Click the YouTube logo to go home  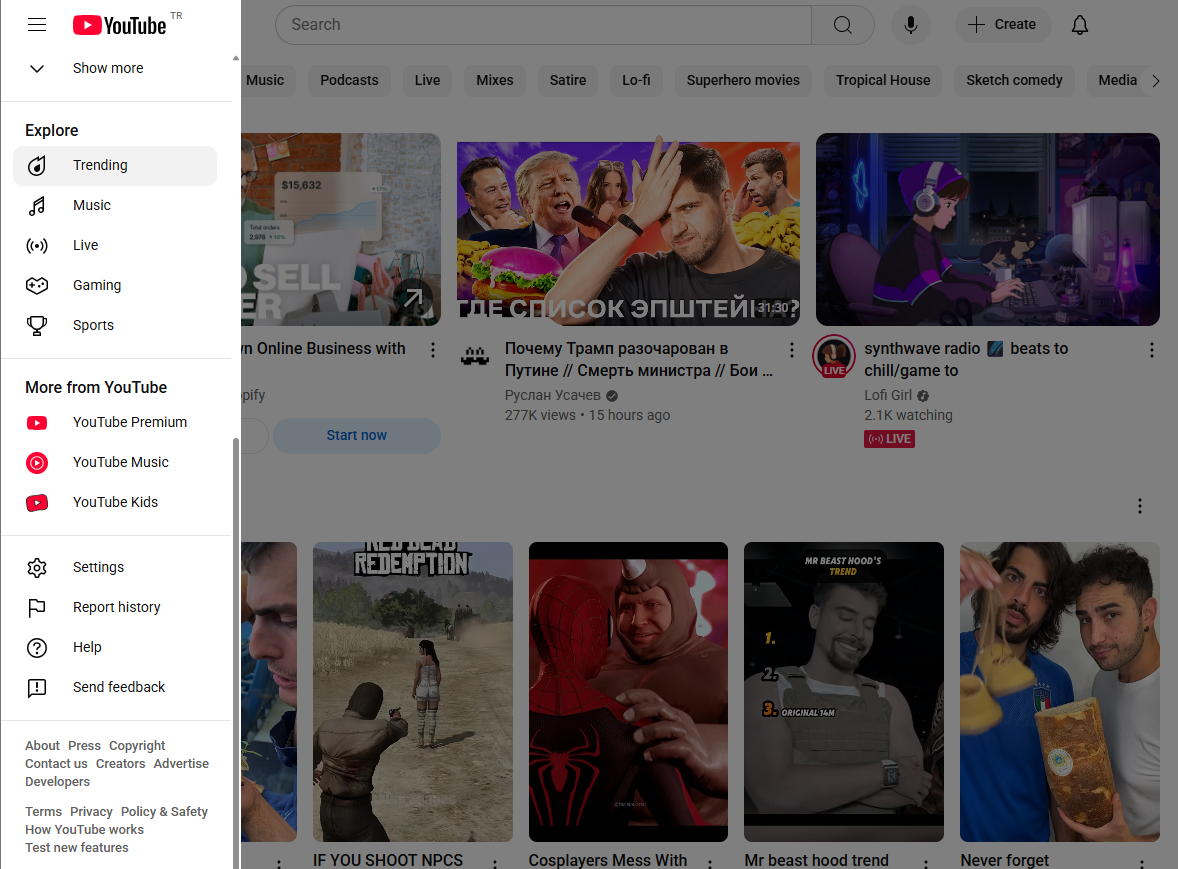[x=119, y=24]
